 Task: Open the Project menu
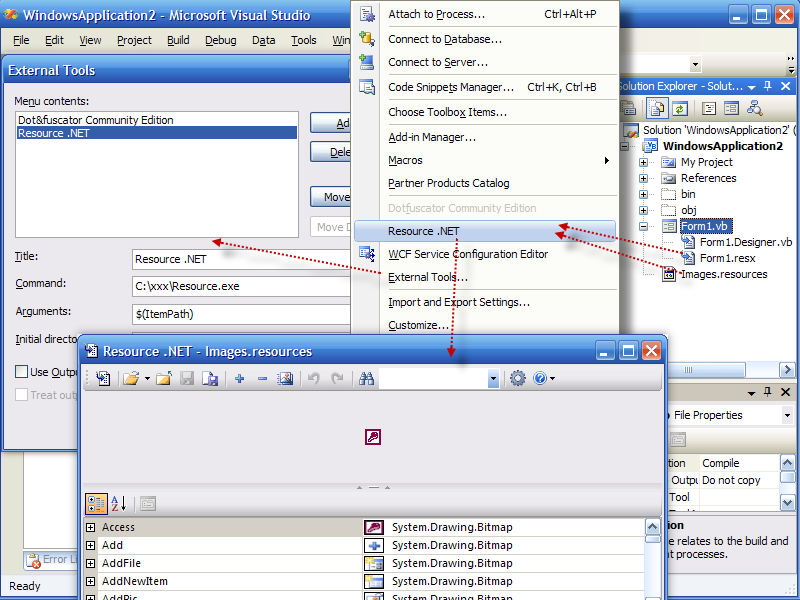(134, 40)
